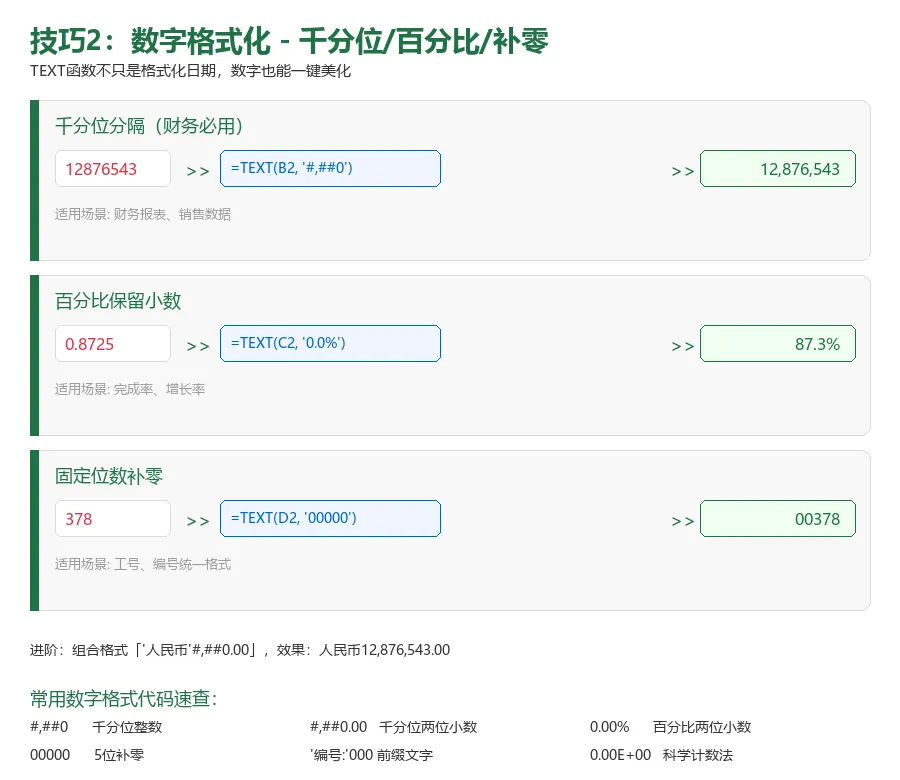Screen dimensions: 900x780
Task: Click the >> arrow before 00378 result
Action: point(683,521)
